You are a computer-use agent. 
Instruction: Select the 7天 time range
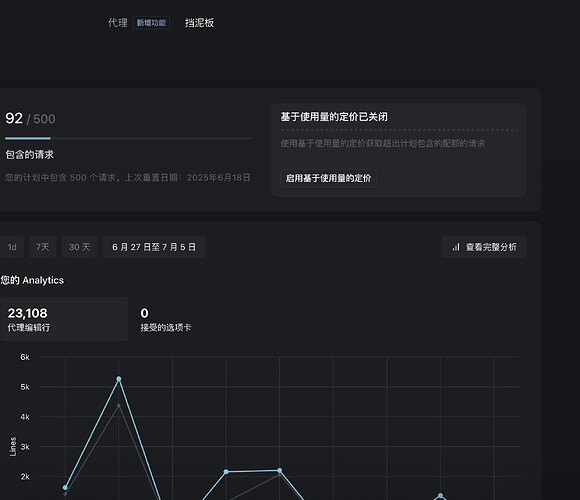point(43,247)
